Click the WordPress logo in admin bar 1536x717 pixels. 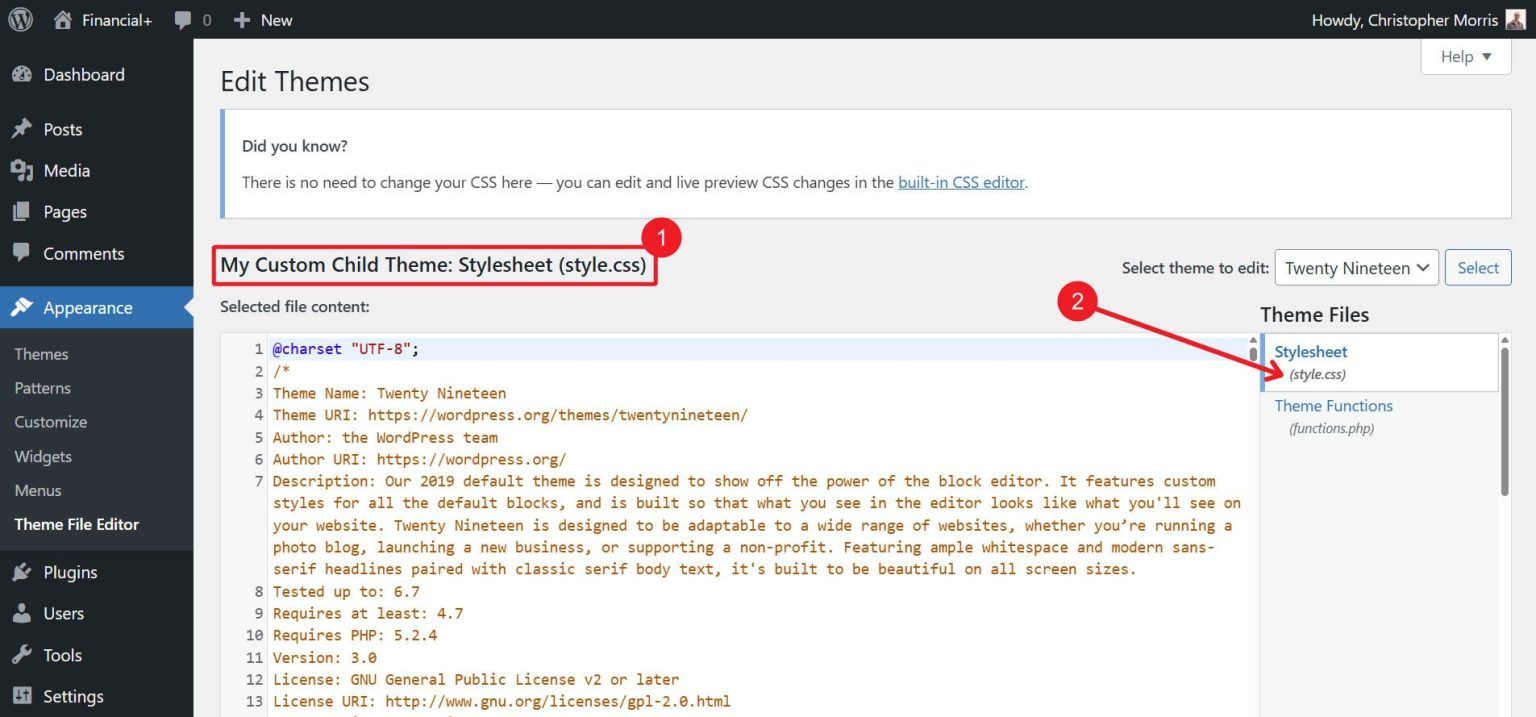point(20,19)
